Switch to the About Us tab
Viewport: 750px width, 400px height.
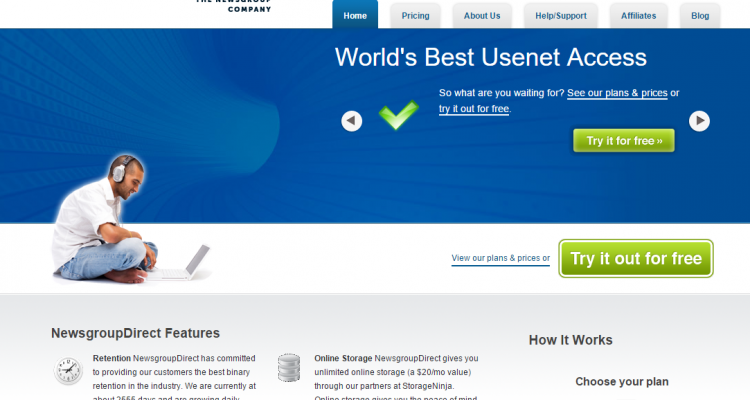tap(482, 16)
